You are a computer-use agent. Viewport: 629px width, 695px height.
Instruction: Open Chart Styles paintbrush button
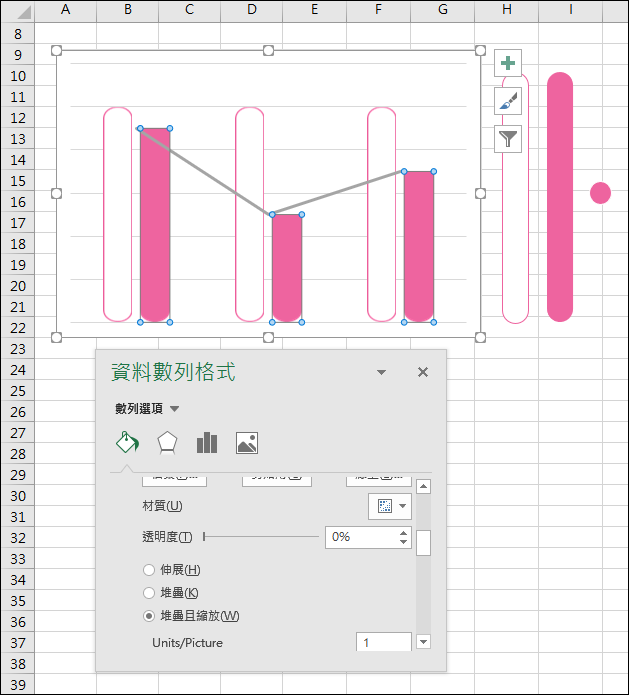pos(508,101)
